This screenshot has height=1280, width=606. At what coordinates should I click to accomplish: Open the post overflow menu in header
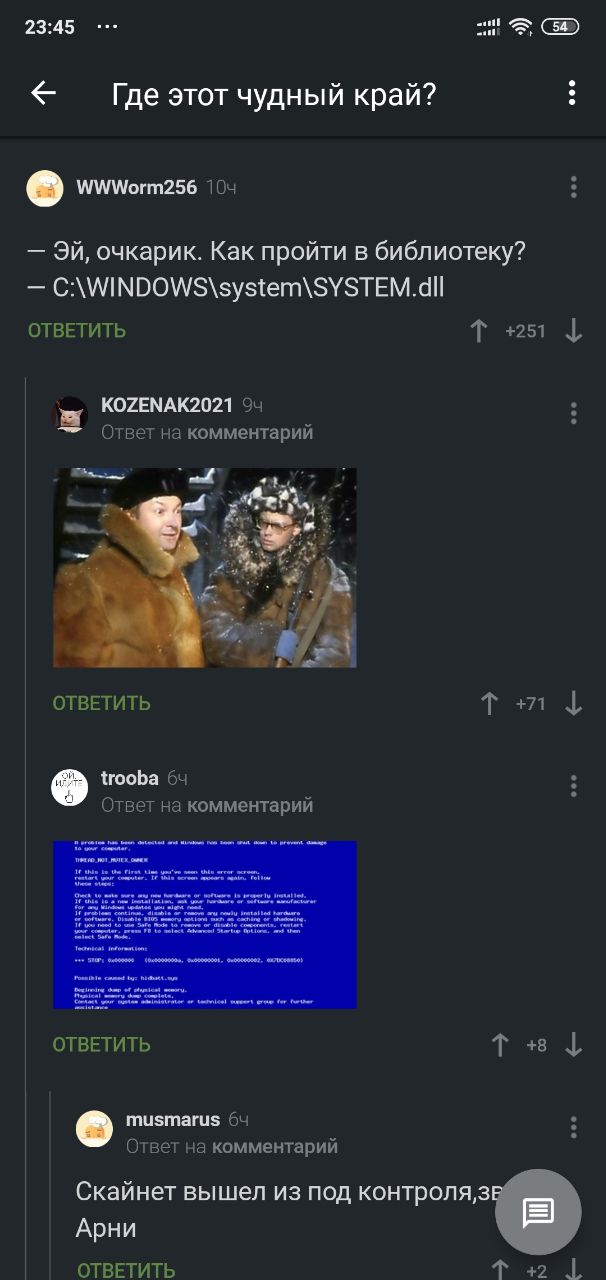click(x=572, y=94)
